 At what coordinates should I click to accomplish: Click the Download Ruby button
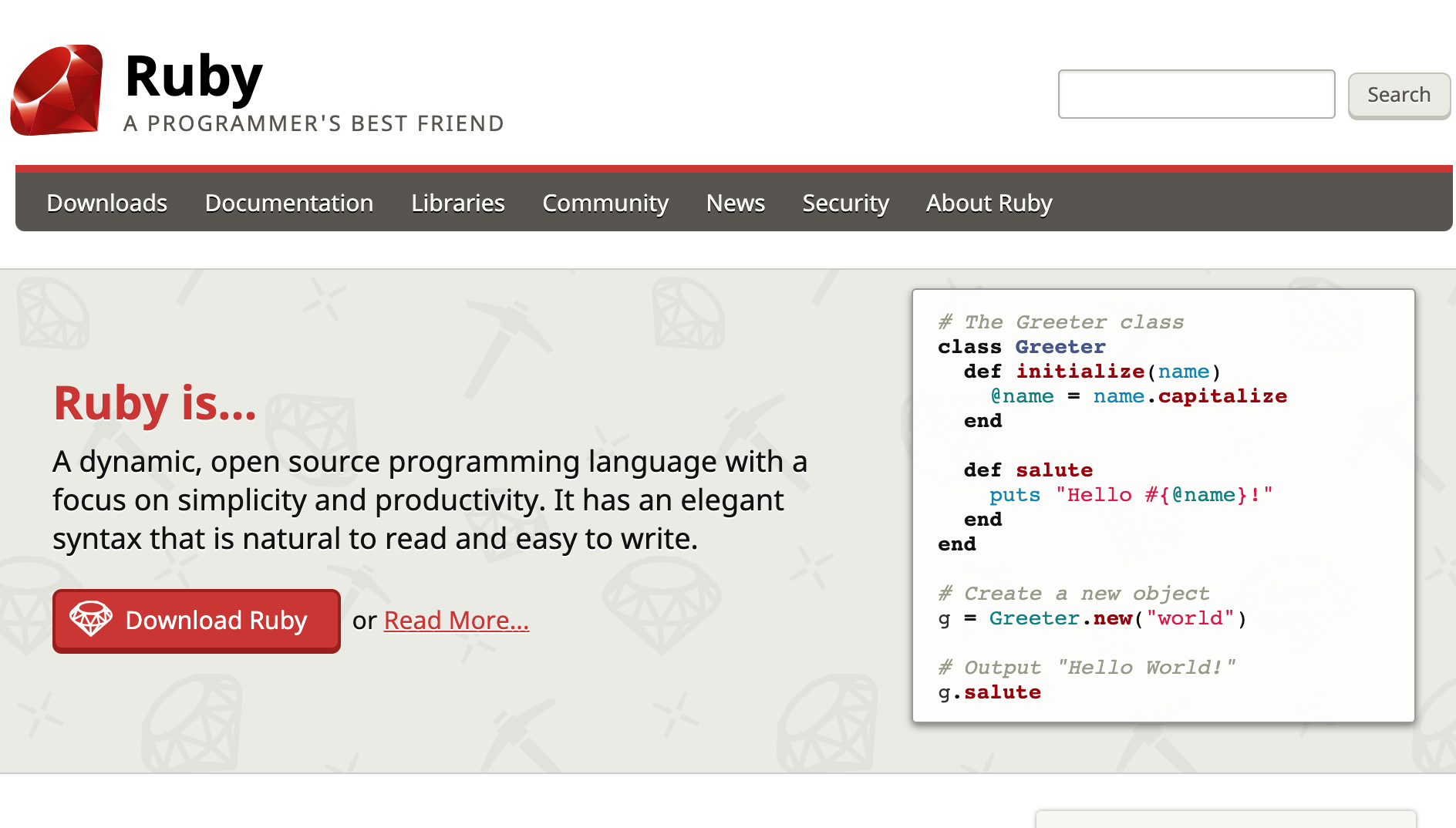[197, 621]
